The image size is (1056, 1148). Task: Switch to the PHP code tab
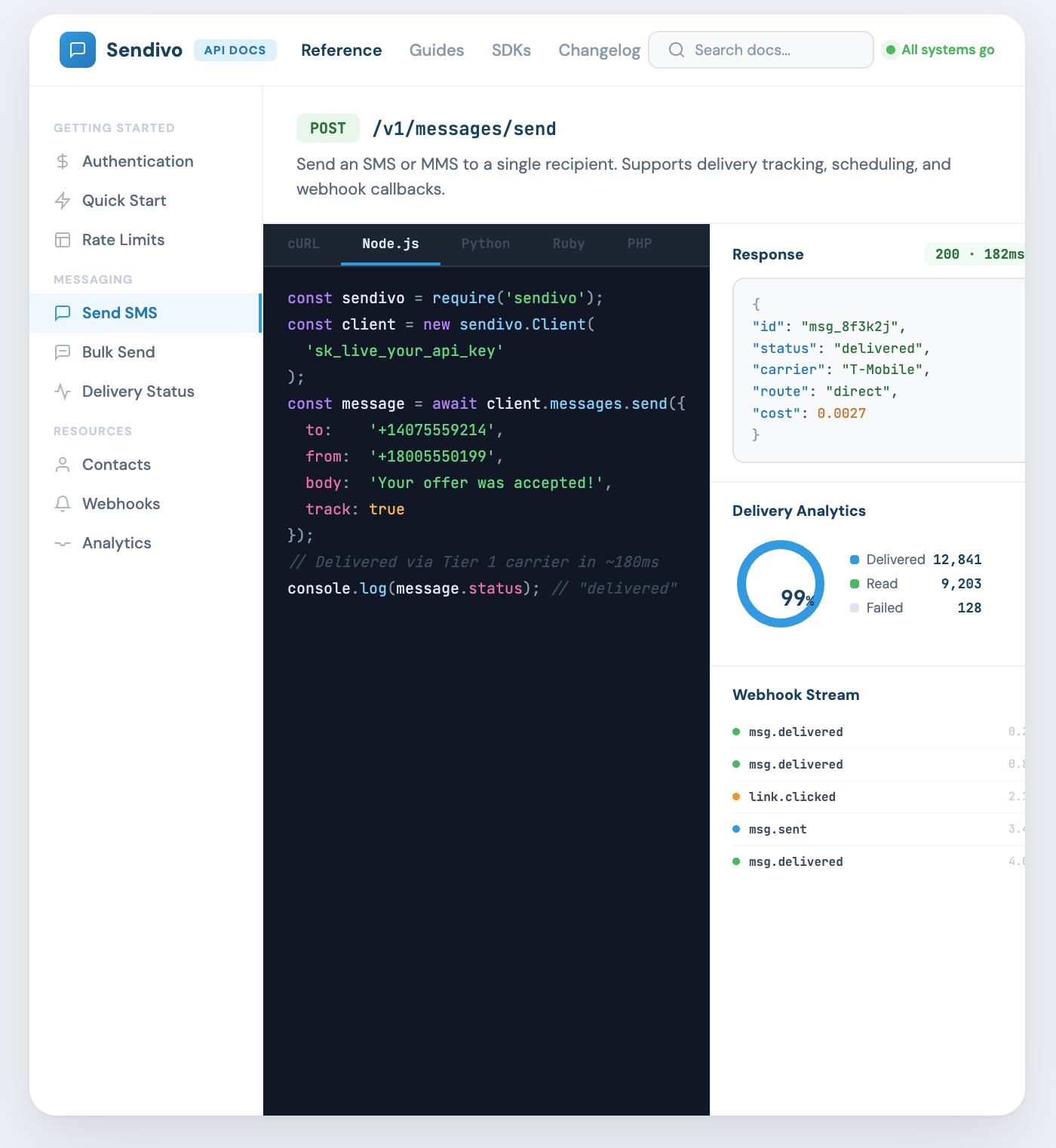[x=638, y=244]
